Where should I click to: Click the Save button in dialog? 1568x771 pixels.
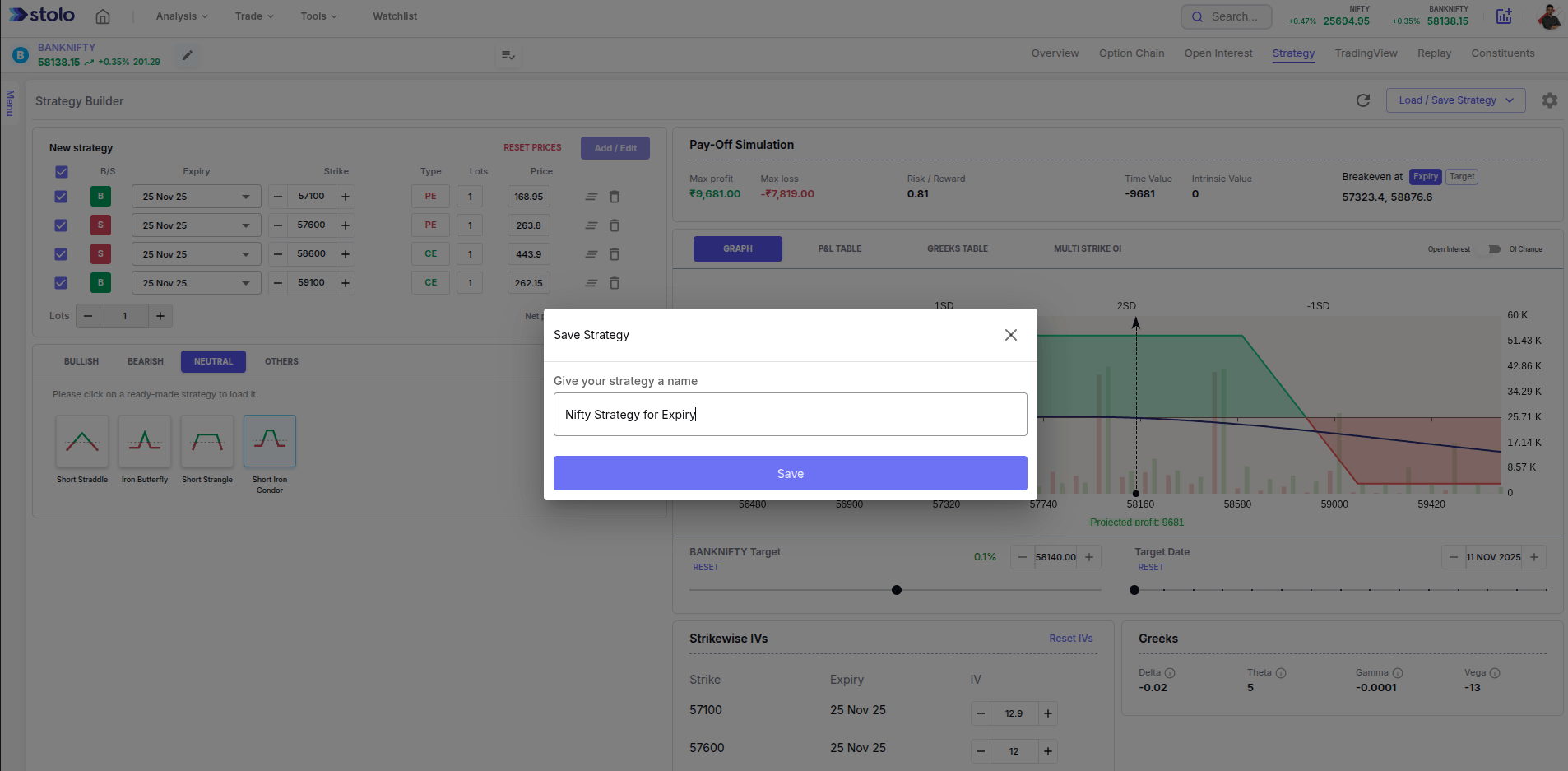point(790,473)
